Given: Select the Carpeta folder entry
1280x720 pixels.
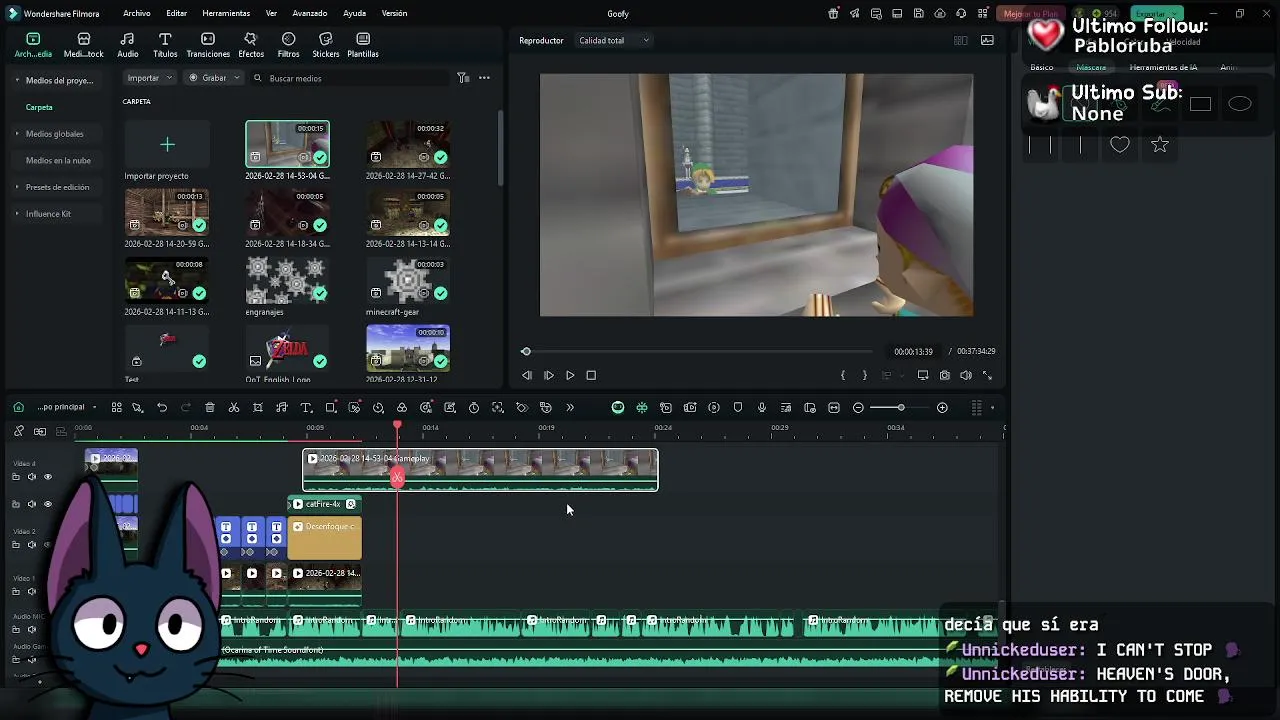Looking at the screenshot, I should [x=39, y=107].
